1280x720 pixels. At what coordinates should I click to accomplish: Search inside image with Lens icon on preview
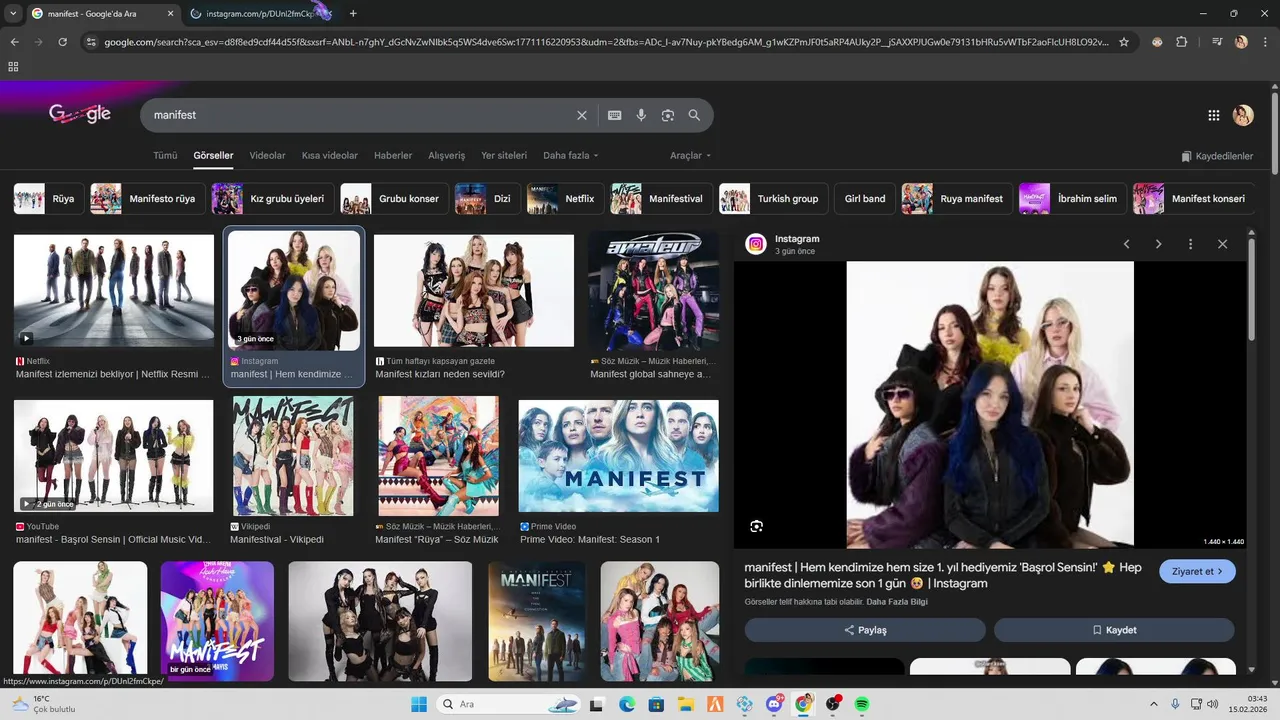coord(757,526)
